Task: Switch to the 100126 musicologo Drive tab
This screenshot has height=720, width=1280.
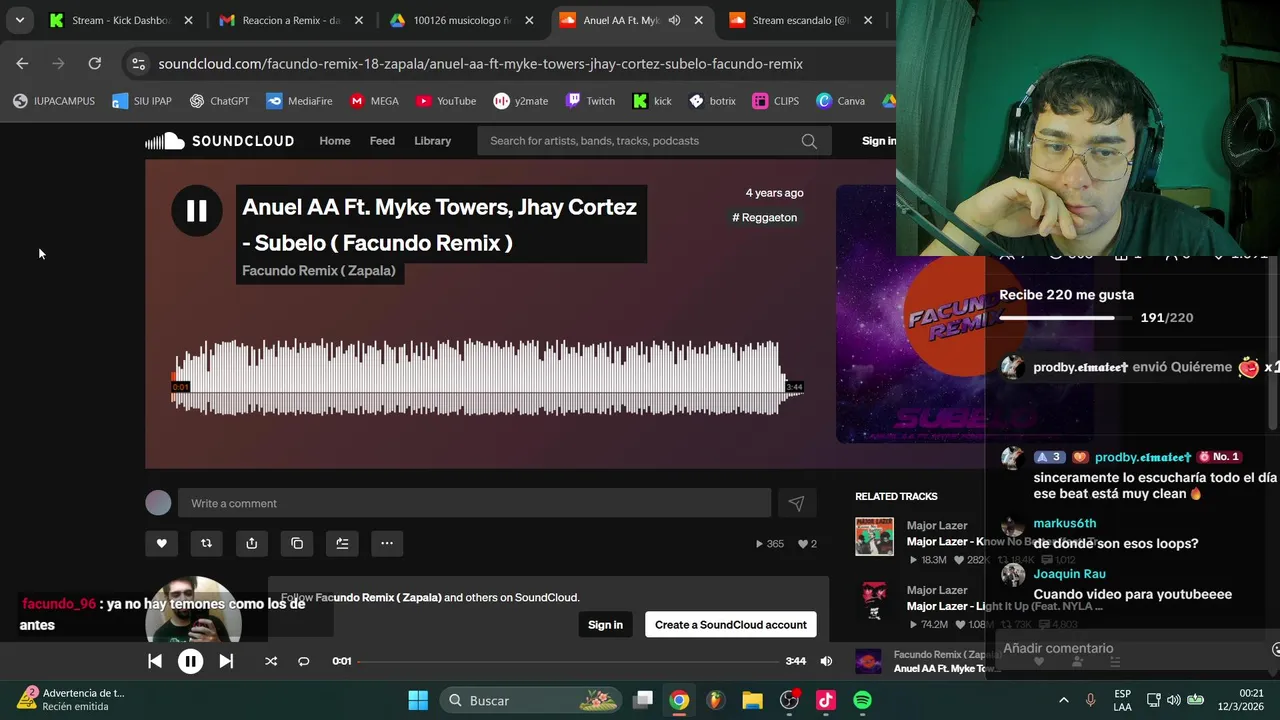Action: pos(461,20)
